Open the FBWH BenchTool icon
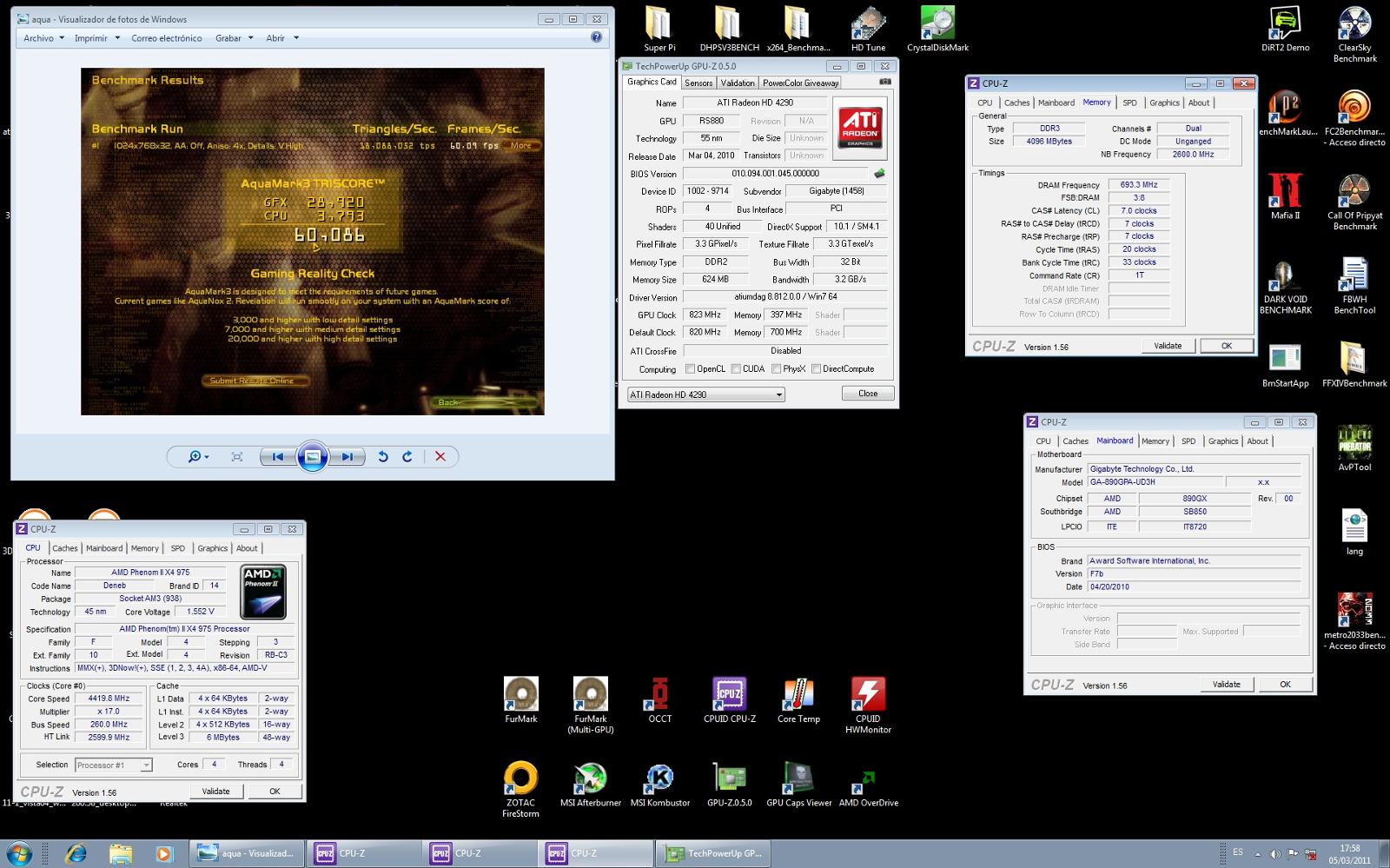 1354,276
